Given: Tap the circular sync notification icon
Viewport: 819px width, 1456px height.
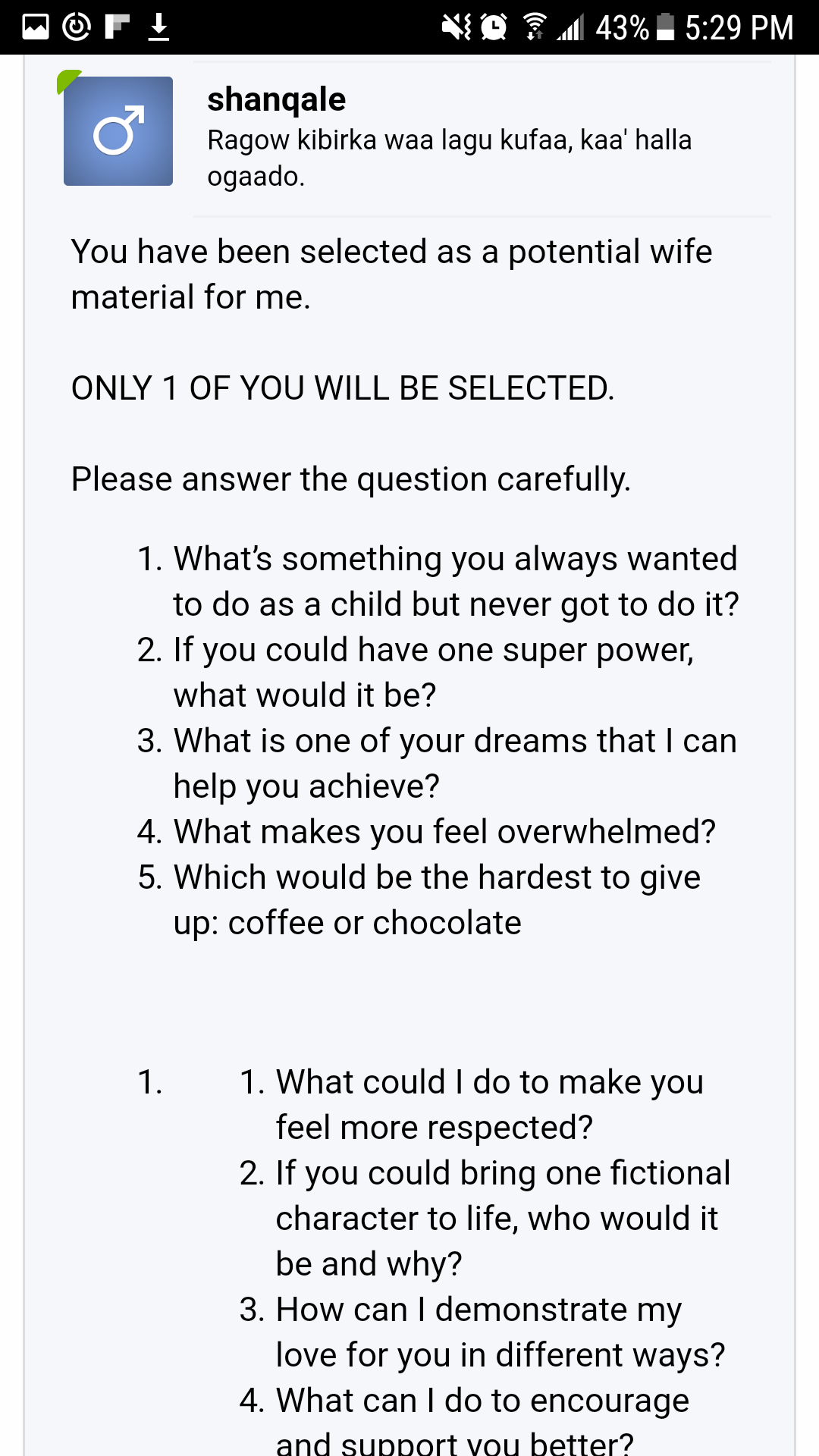Looking at the screenshot, I should tap(77, 27).
